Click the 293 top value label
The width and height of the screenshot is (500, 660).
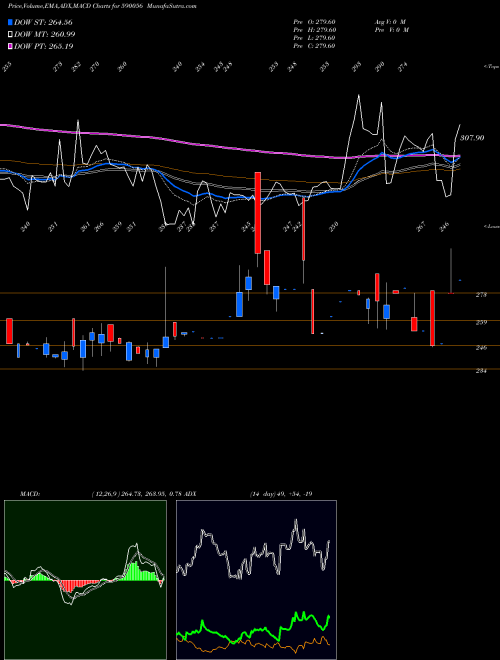[357, 67]
